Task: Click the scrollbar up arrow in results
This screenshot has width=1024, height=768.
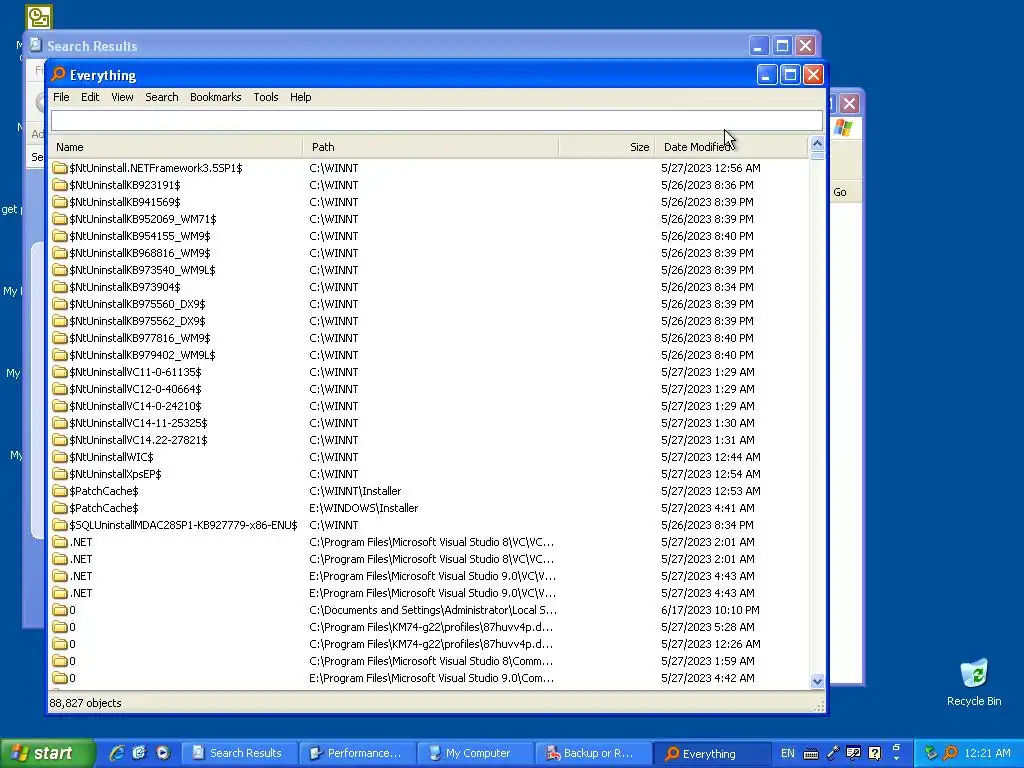Action: tap(817, 144)
